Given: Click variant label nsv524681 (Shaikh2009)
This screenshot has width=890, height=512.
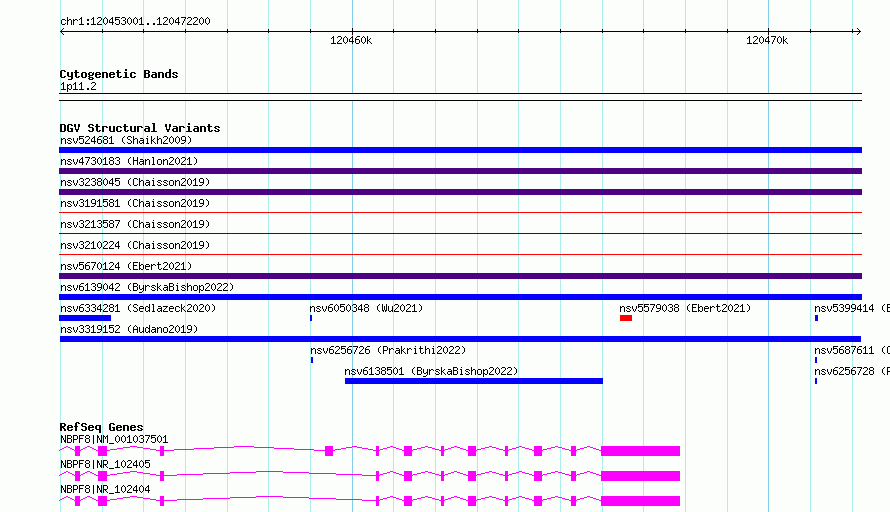Looking at the screenshot, I should pyautogui.click(x=126, y=140).
